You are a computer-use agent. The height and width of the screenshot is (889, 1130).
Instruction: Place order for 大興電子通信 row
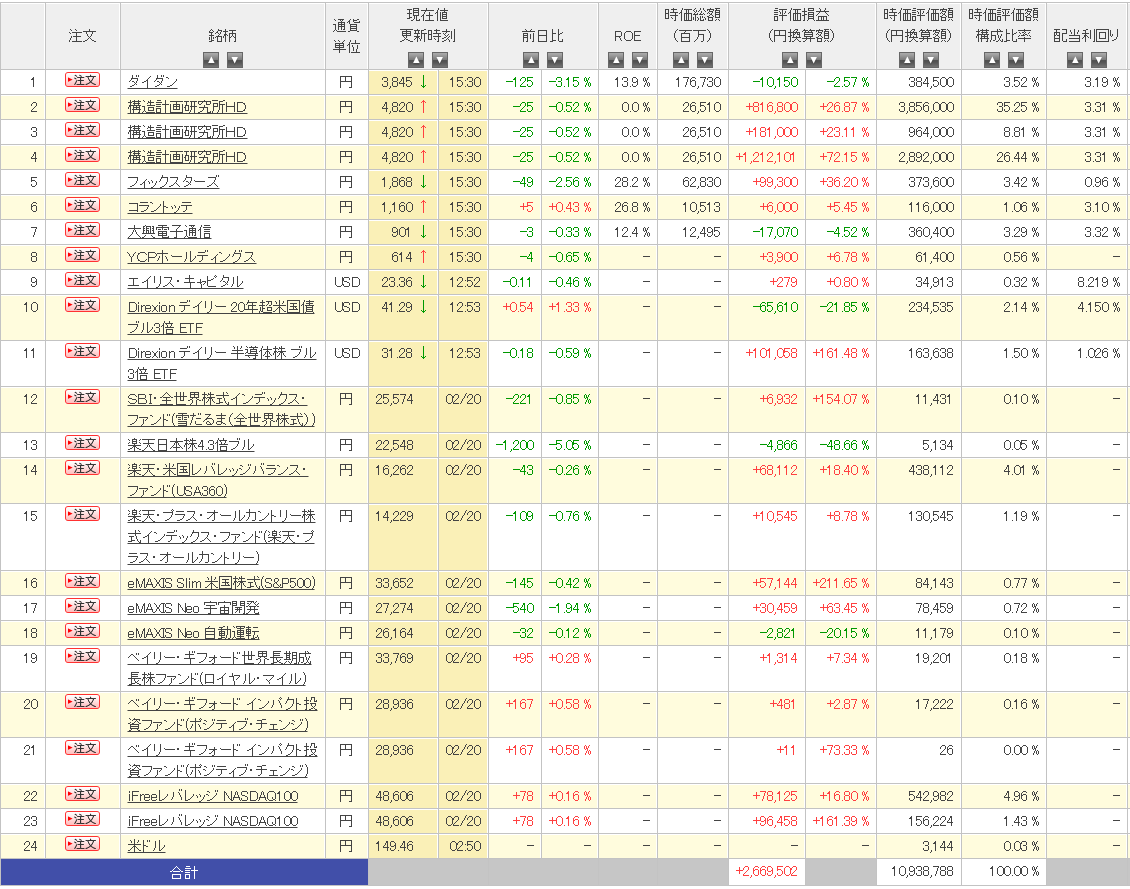[x=82, y=230]
